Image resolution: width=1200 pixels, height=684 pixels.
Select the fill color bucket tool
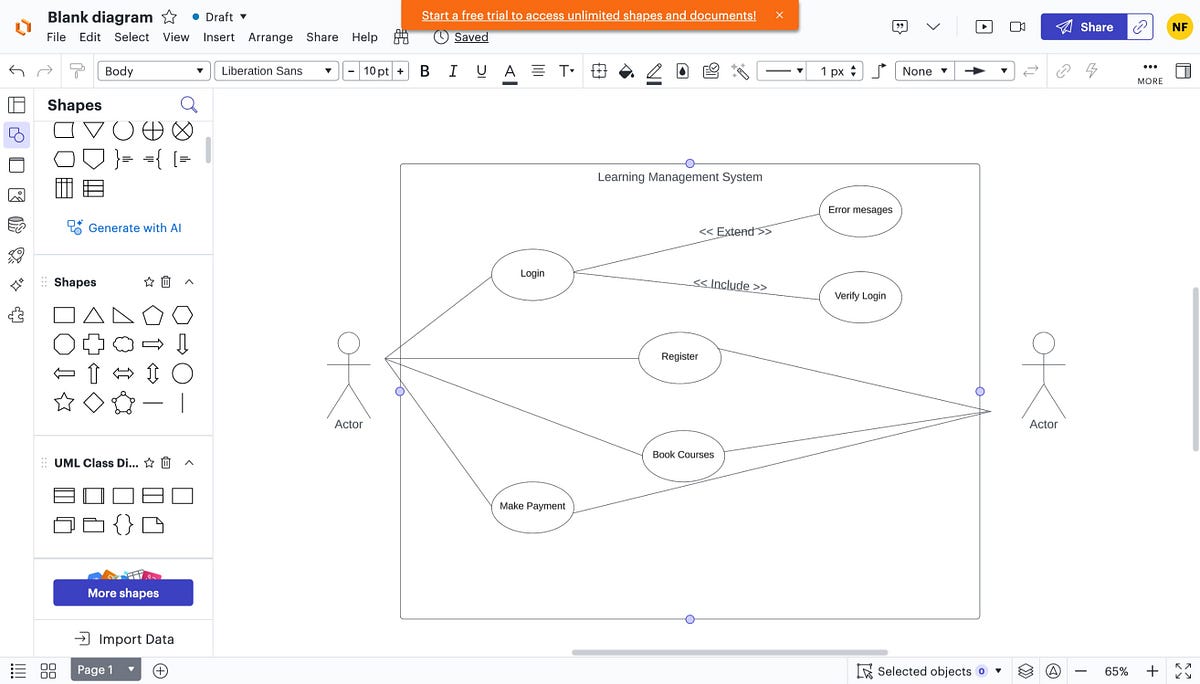pos(625,71)
